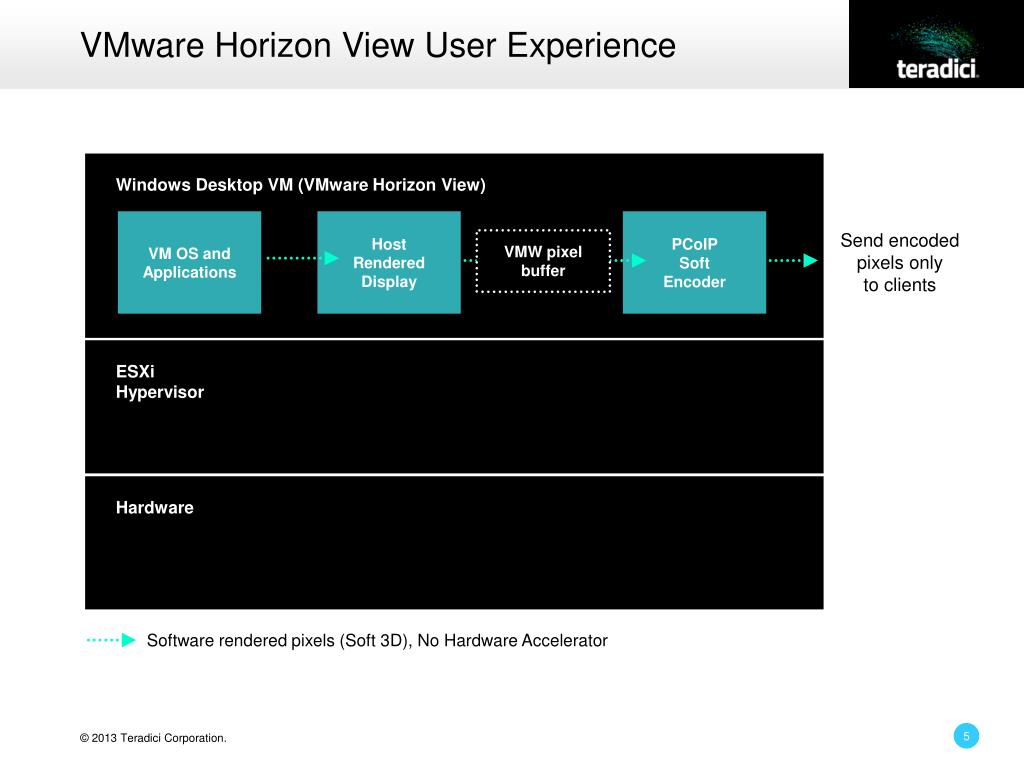Click the Hardware label

pos(154,507)
